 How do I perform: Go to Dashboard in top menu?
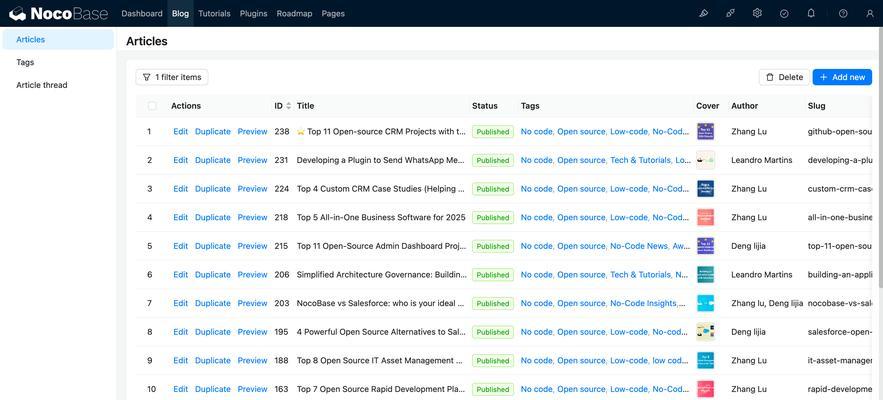142,14
